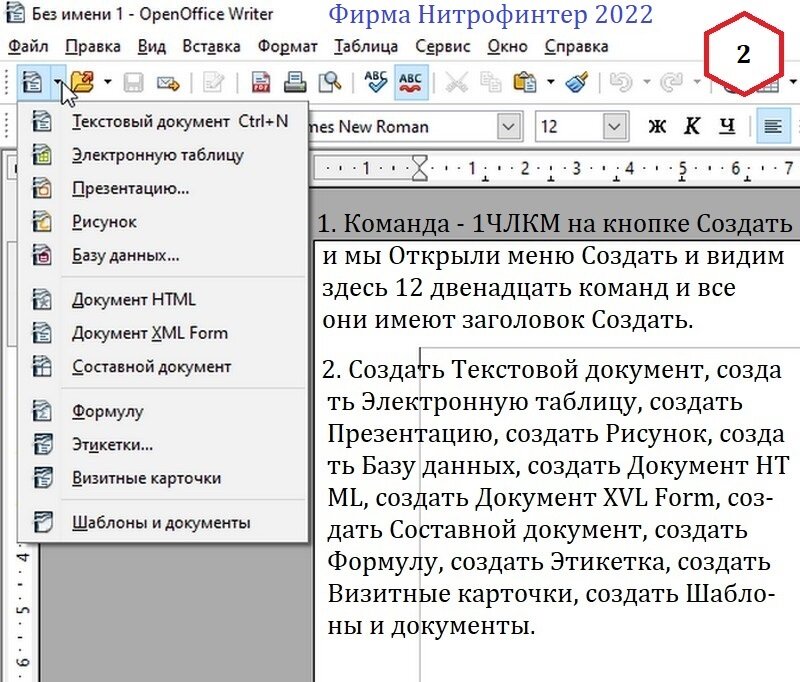Open the font size dropdown showing 12

(x=614, y=126)
